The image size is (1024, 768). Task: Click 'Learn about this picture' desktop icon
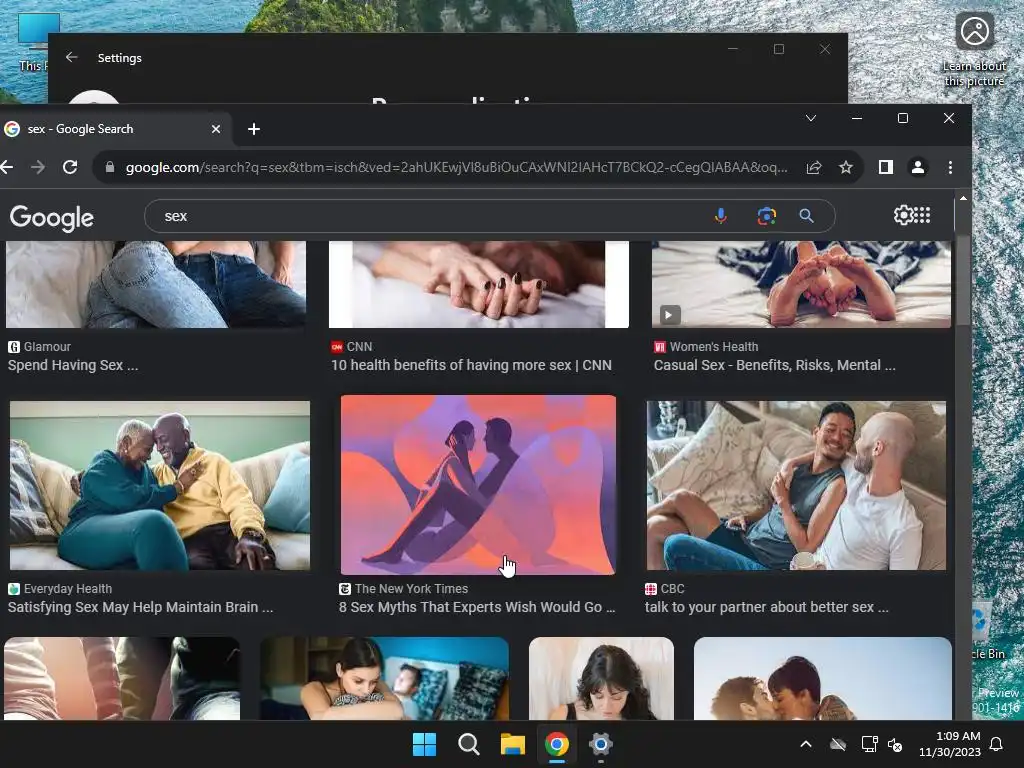pyautogui.click(x=974, y=49)
